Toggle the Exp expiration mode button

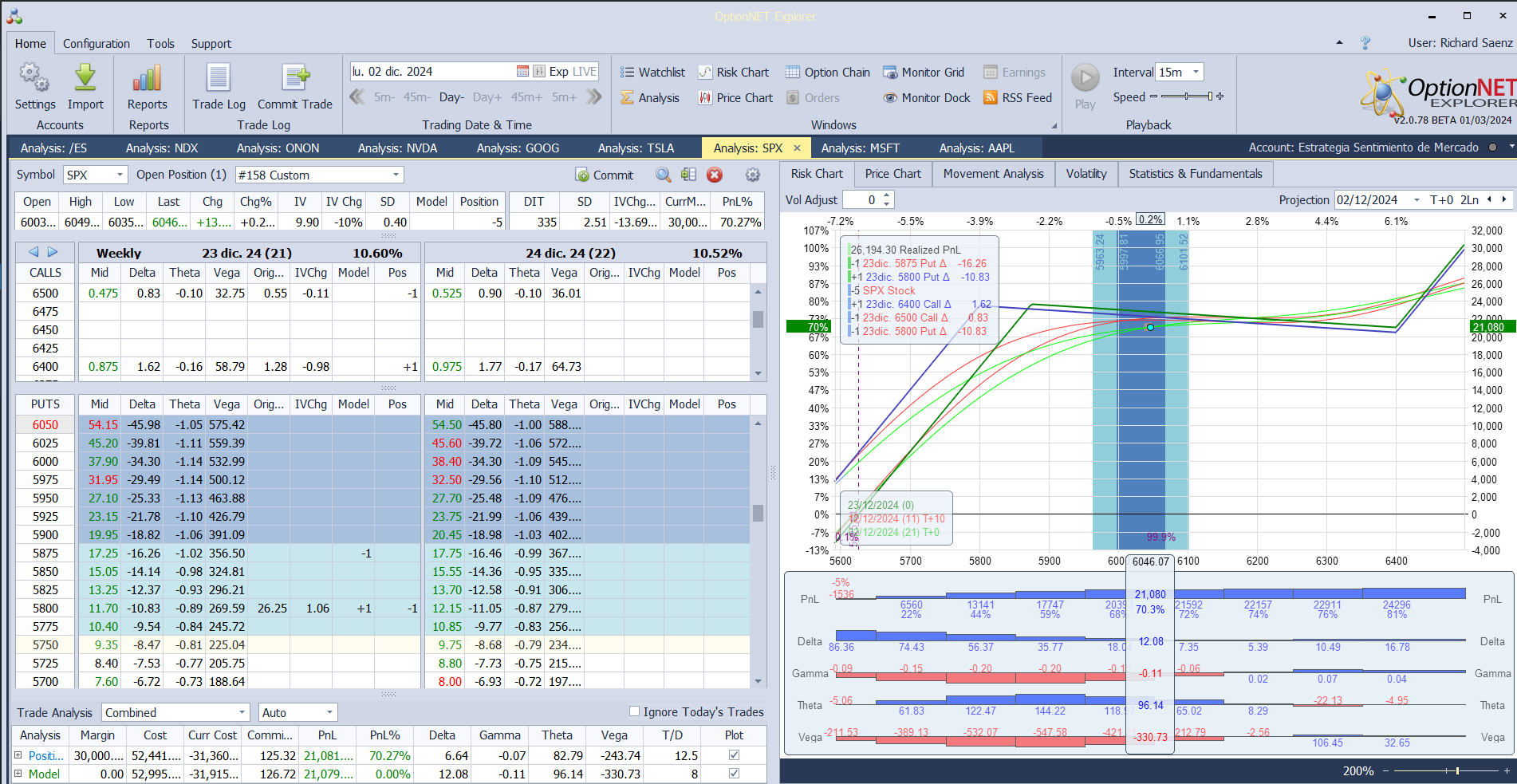[x=559, y=72]
